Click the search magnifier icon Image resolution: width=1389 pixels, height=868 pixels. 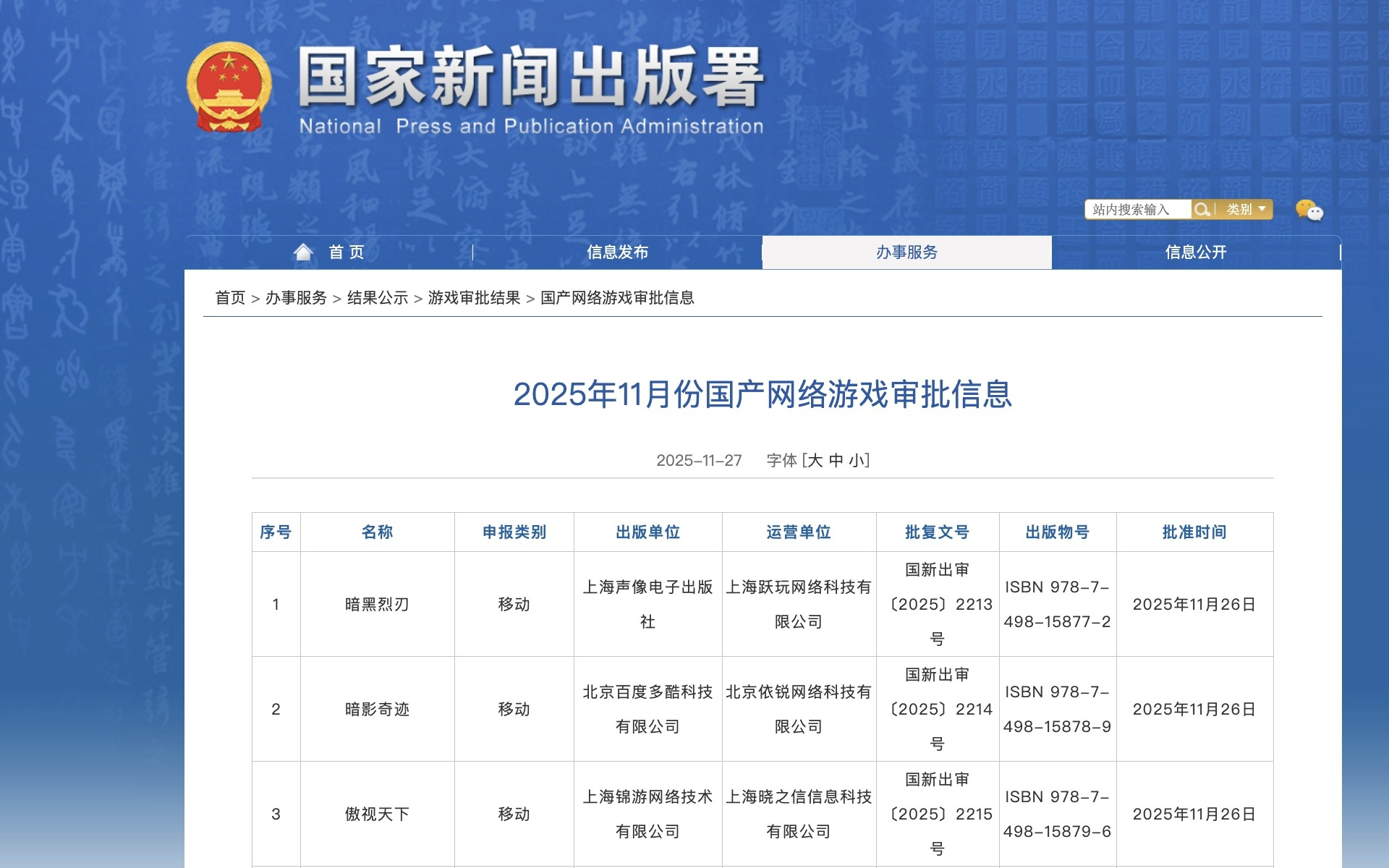pos(1203,209)
